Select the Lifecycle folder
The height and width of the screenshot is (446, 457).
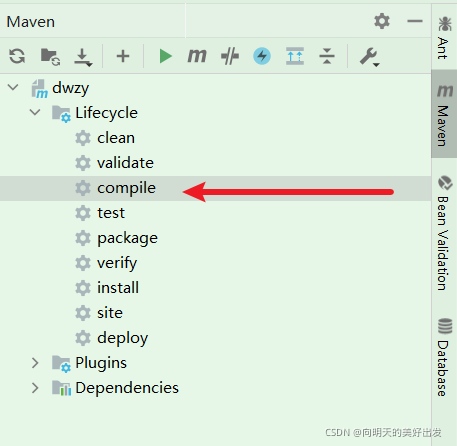(x=106, y=113)
